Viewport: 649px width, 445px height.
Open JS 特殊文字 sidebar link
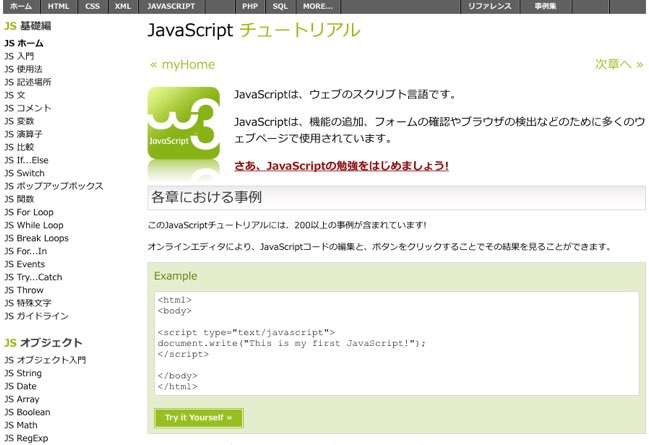28,303
